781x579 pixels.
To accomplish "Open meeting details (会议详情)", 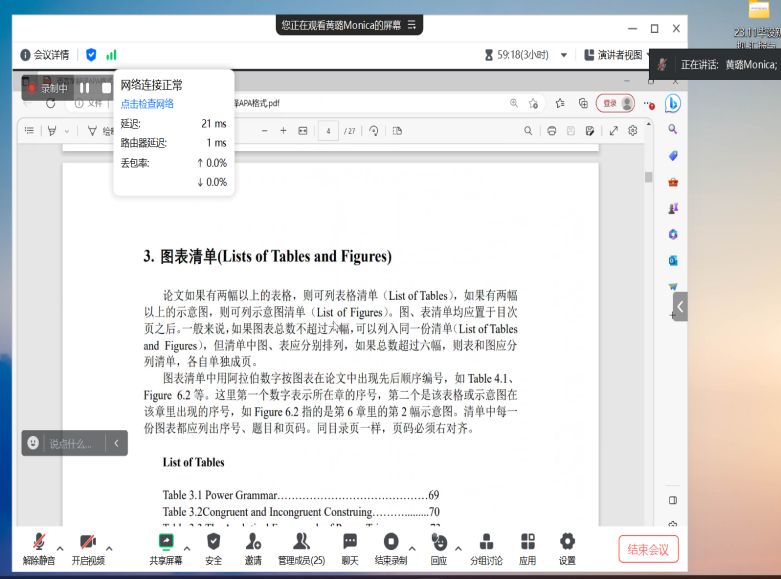I will (x=44, y=55).
